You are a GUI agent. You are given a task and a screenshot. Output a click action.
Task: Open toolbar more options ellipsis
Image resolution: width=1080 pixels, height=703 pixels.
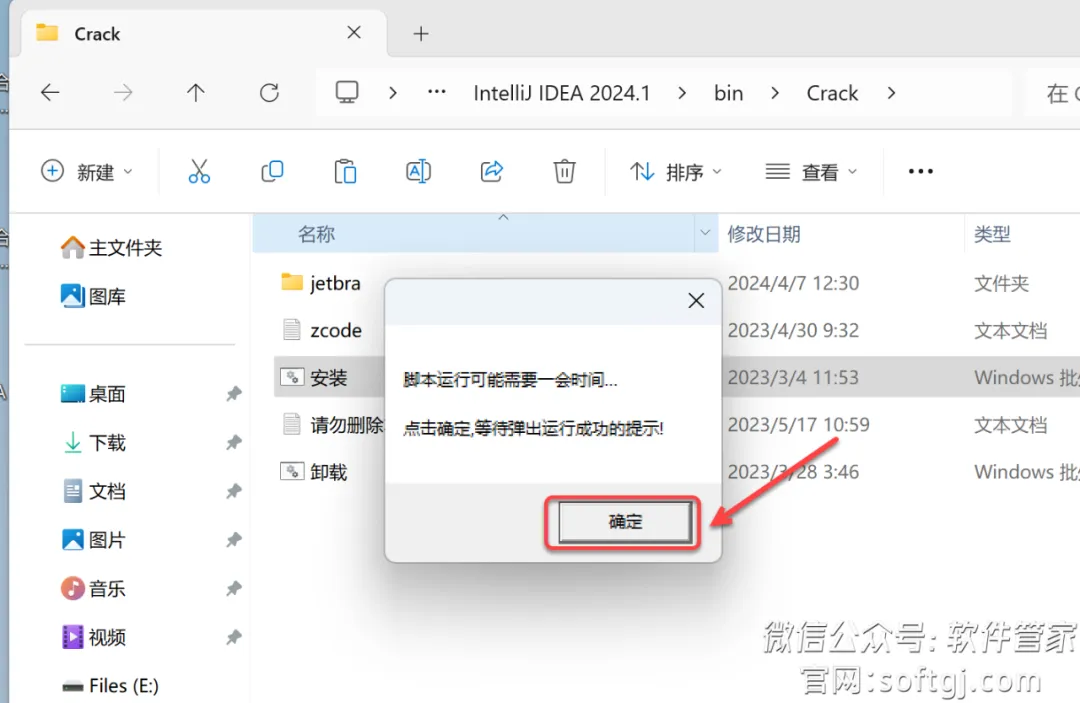(920, 171)
